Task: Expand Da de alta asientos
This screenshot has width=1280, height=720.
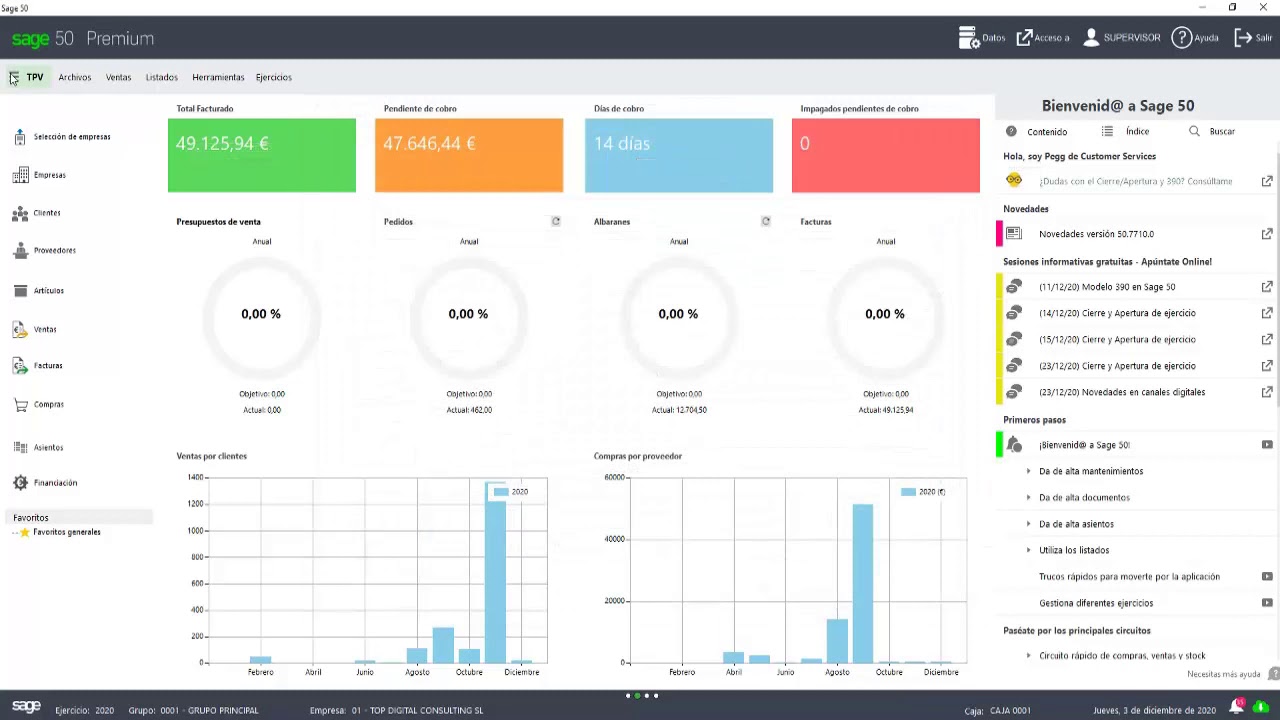Action: point(1028,524)
